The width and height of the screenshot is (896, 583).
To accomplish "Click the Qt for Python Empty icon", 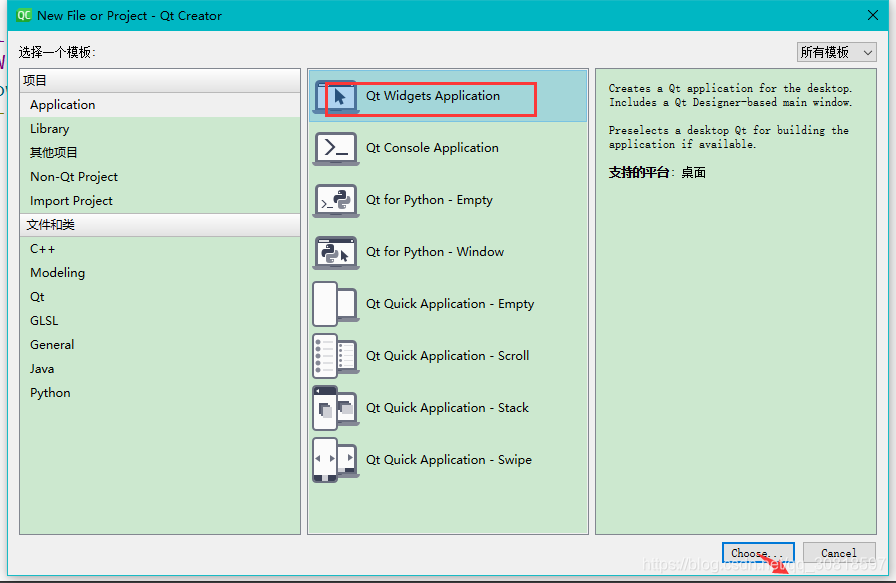I will (x=336, y=201).
